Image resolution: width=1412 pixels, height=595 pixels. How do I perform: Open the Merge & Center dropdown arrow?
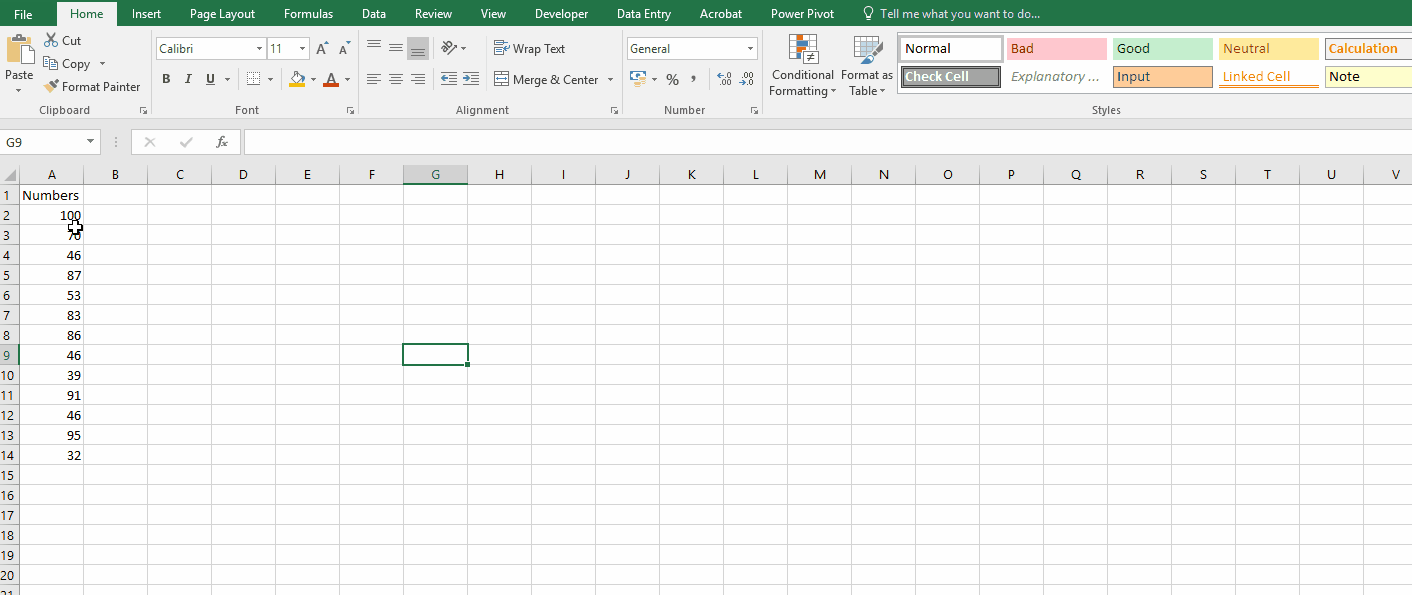click(610, 79)
